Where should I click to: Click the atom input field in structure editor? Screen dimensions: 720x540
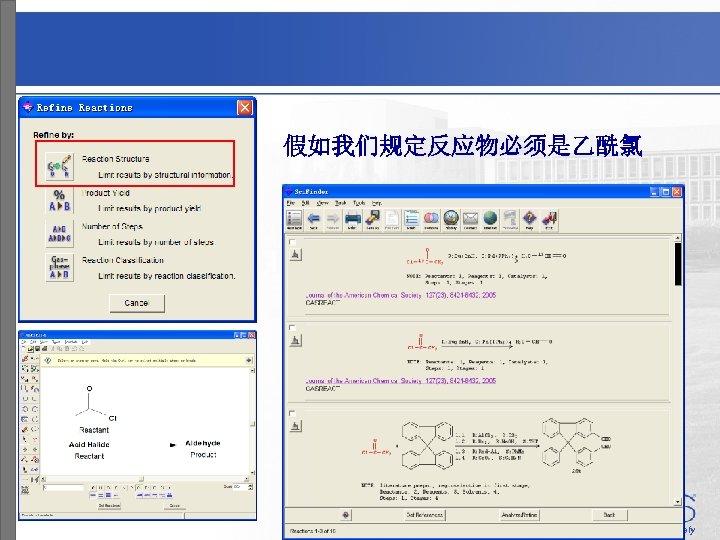63,488
